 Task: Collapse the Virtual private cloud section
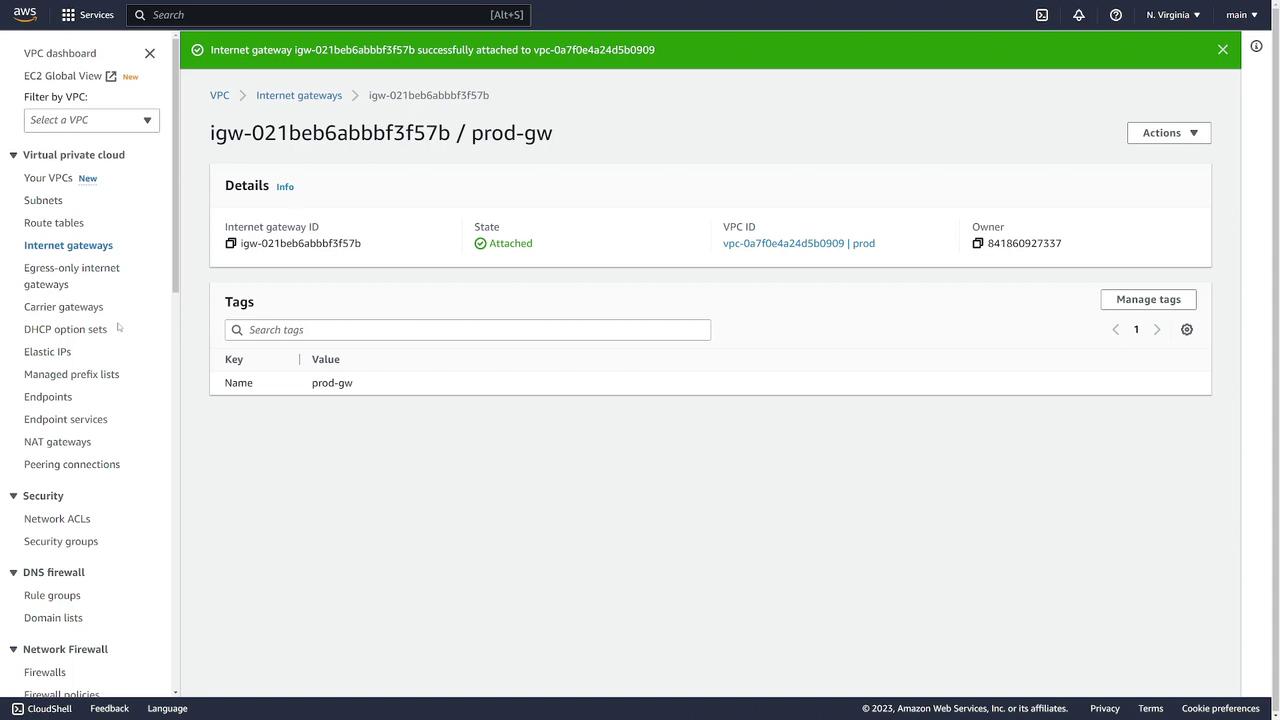[14, 155]
